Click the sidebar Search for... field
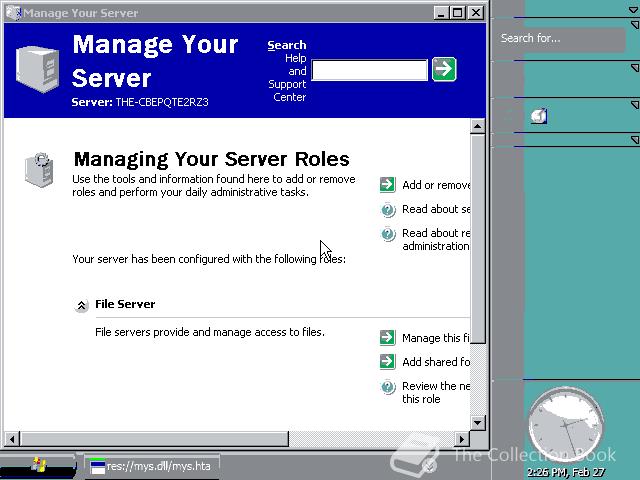The width and height of the screenshot is (640, 480). (x=559, y=39)
